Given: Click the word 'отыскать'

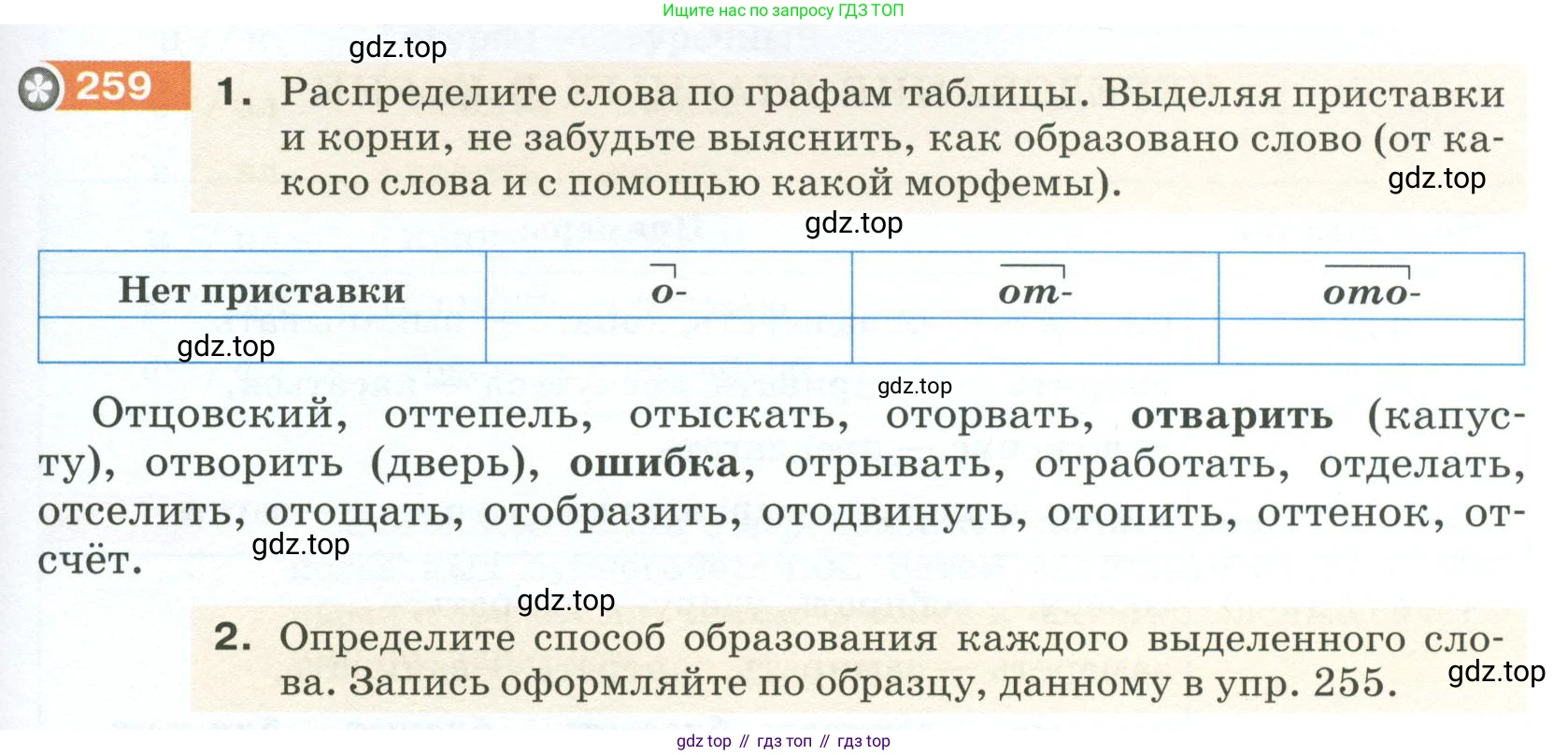Looking at the screenshot, I should (738, 417).
